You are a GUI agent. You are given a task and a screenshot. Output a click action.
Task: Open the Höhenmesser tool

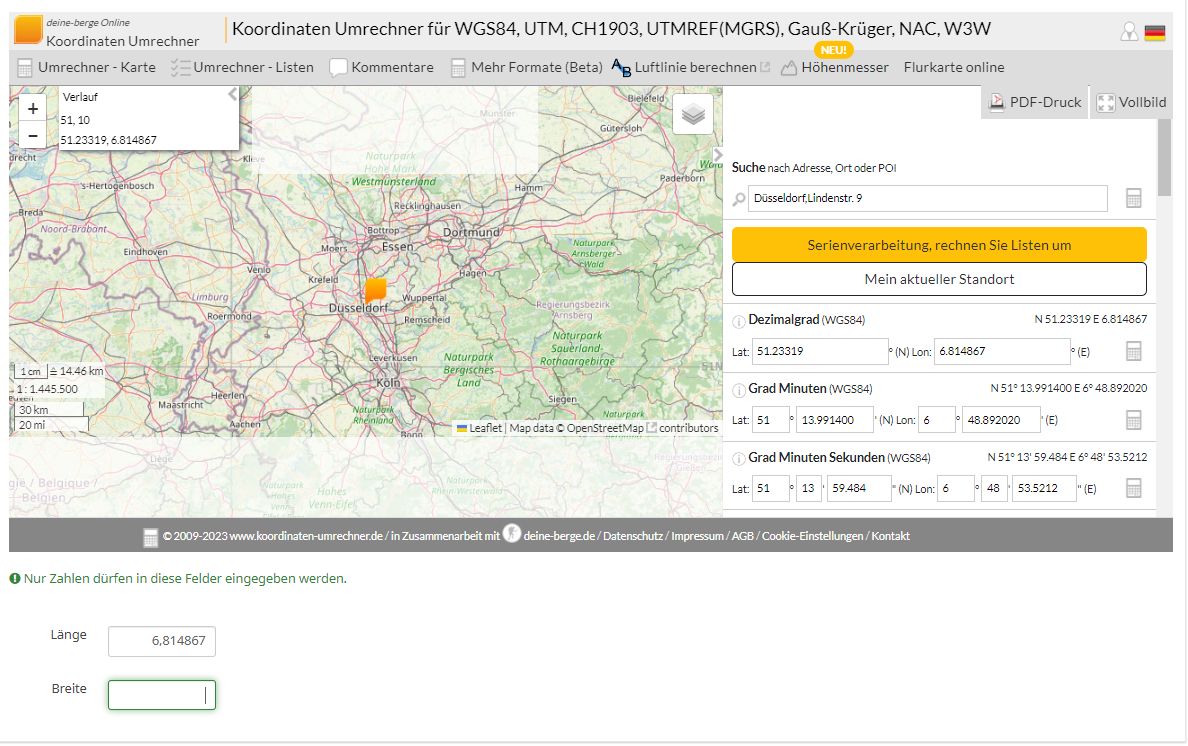[834, 67]
